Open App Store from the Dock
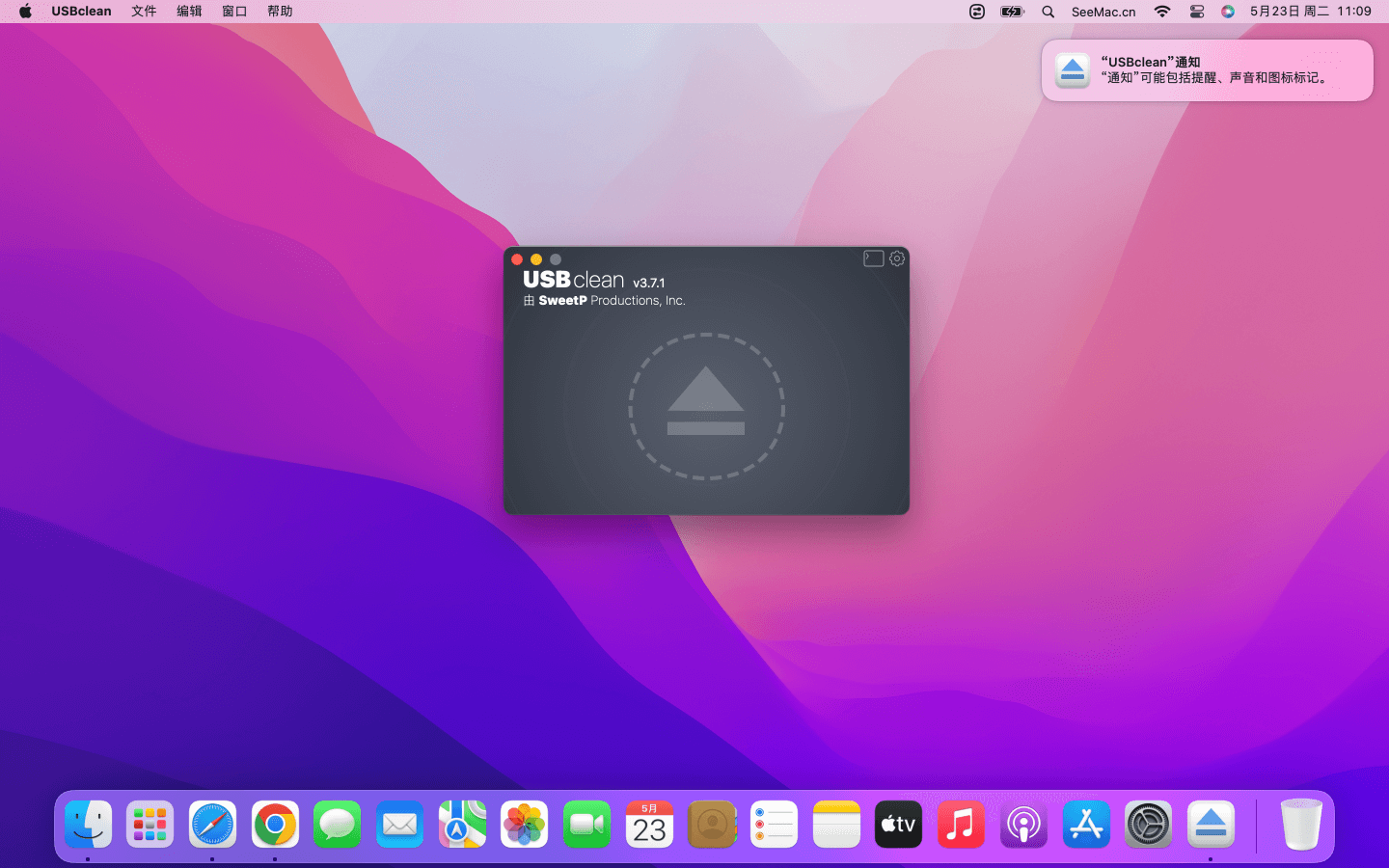1389x868 pixels. 1086,825
